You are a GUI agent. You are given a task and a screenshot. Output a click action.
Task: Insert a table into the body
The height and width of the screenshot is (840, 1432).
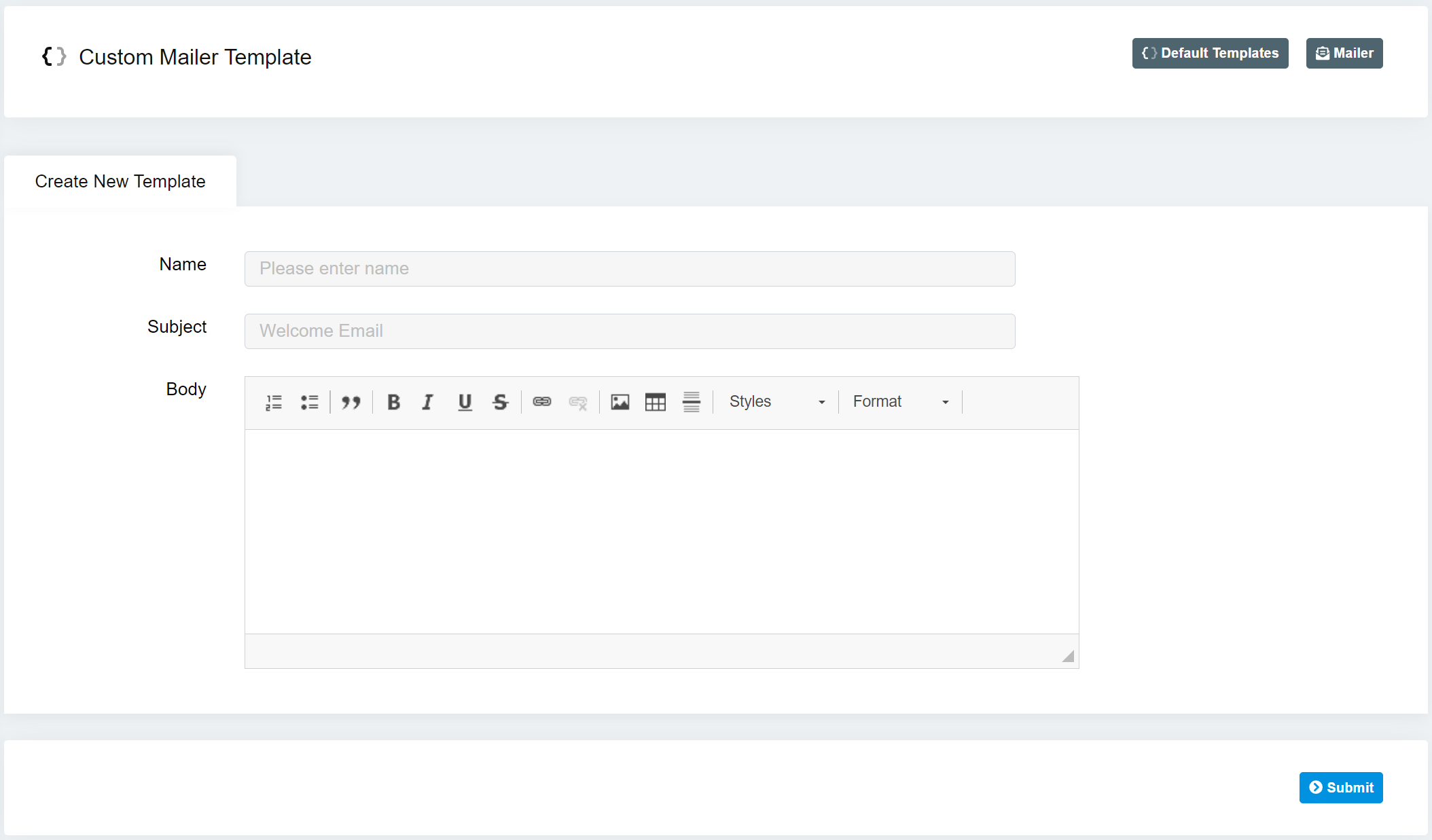point(656,402)
